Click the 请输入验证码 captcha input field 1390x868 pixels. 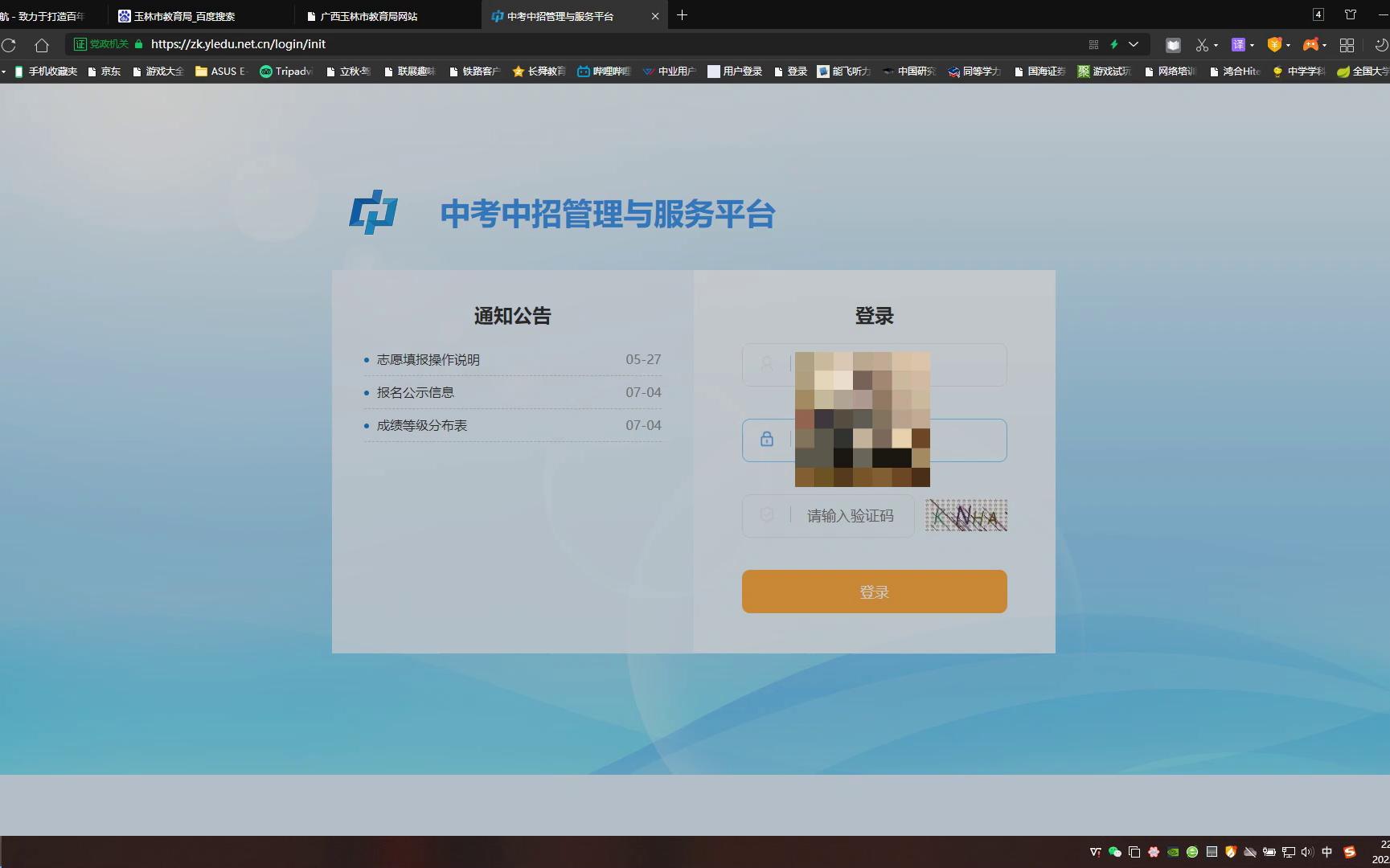point(828,516)
